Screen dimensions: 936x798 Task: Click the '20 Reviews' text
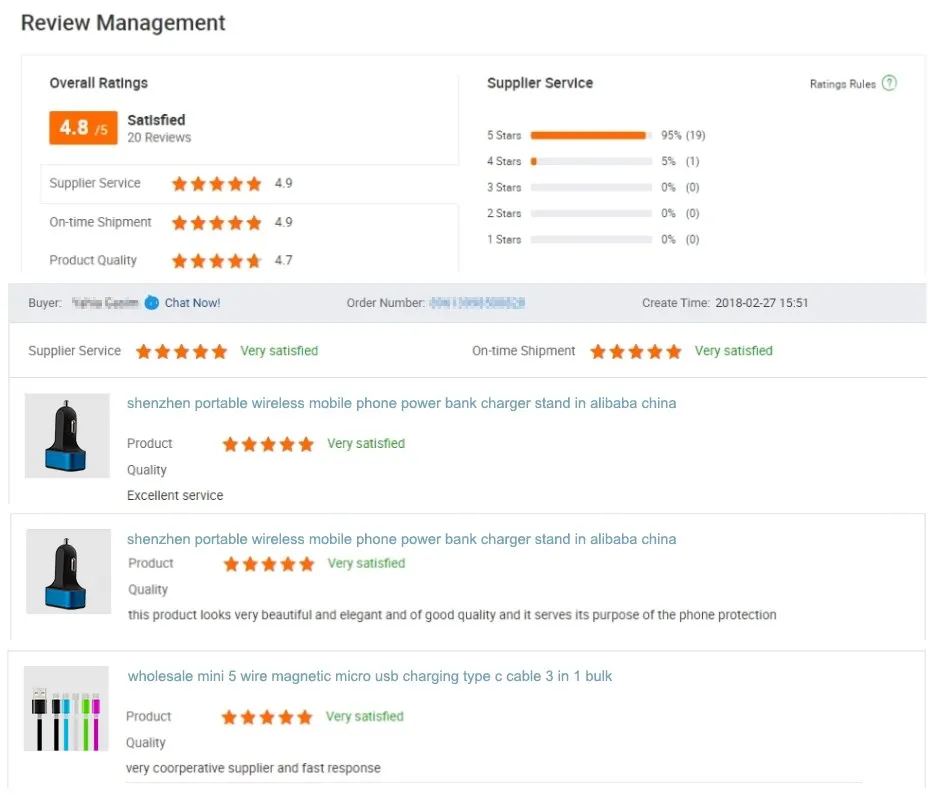pyautogui.click(x=159, y=138)
